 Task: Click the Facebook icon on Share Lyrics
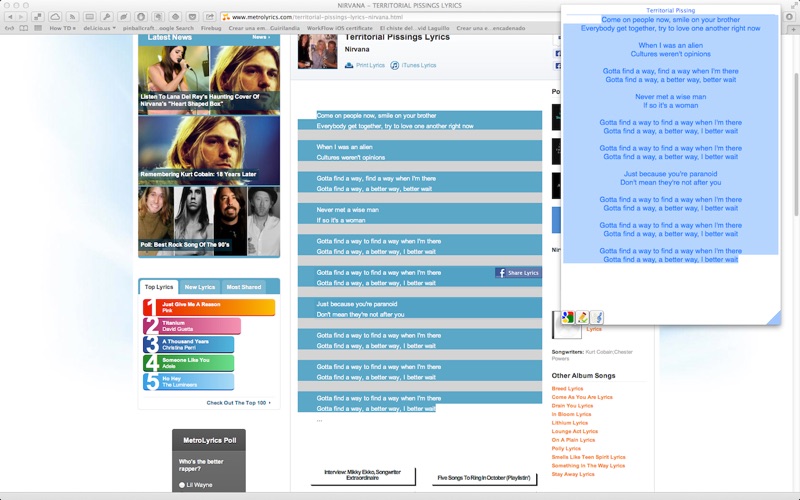(501, 273)
